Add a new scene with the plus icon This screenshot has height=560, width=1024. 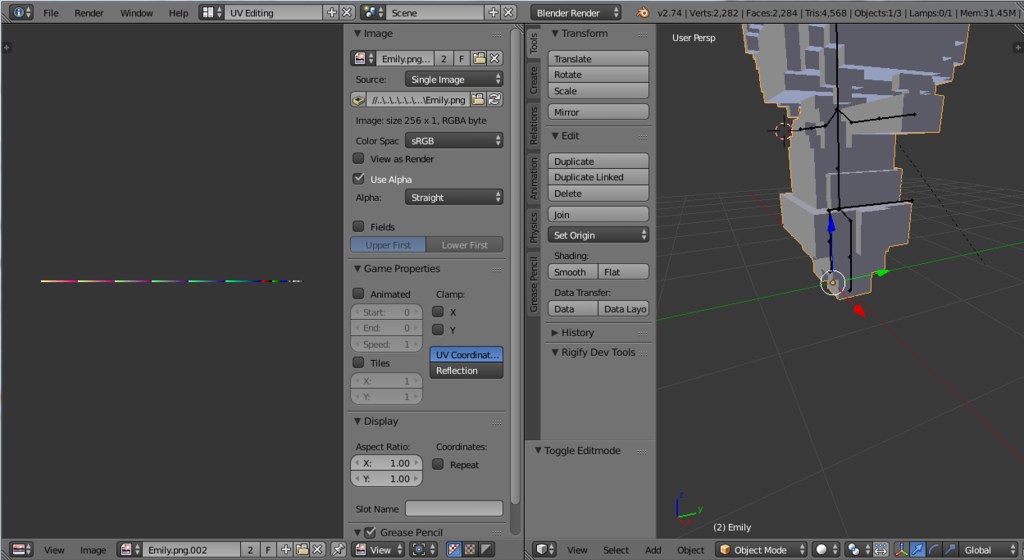point(493,12)
